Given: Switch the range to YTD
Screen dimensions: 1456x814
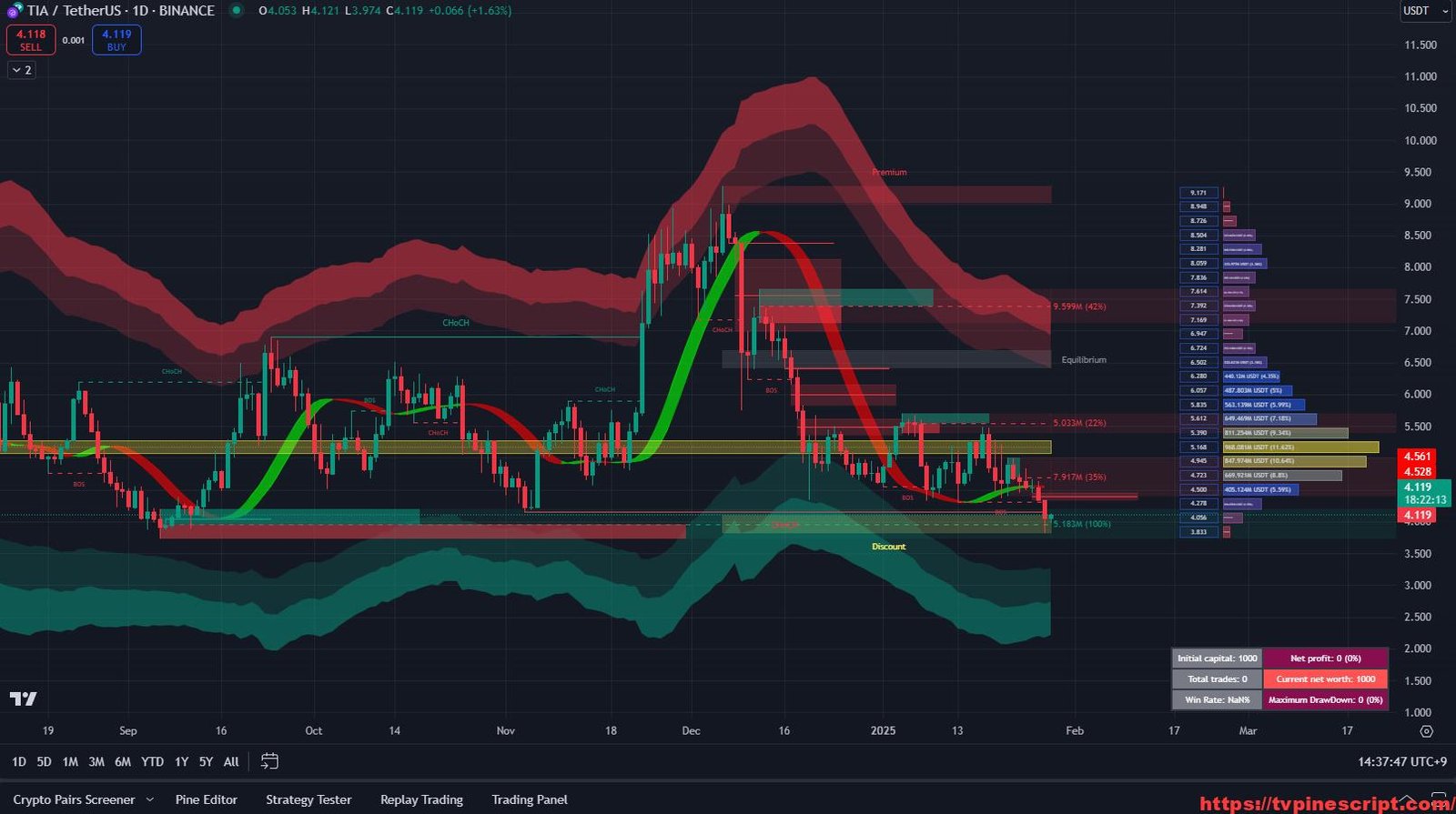Looking at the screenshot, I should (152, 762).
